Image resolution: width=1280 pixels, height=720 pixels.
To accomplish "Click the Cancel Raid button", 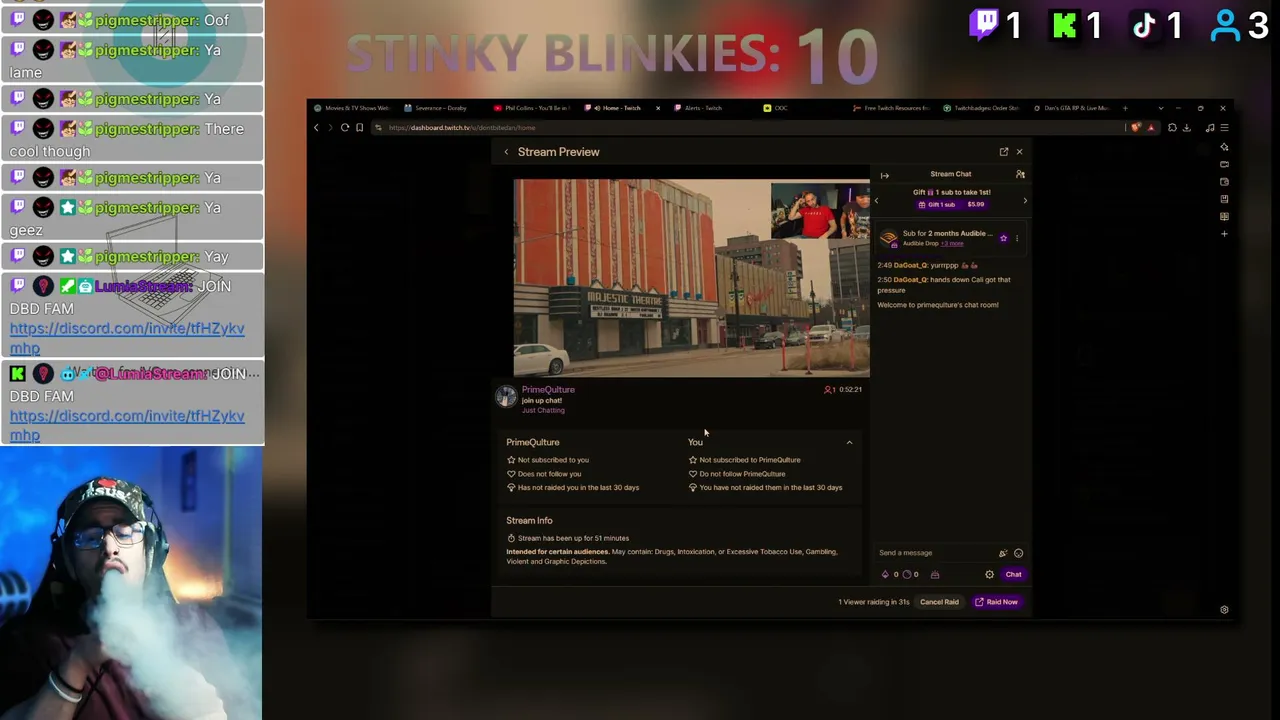I will 939,602.
